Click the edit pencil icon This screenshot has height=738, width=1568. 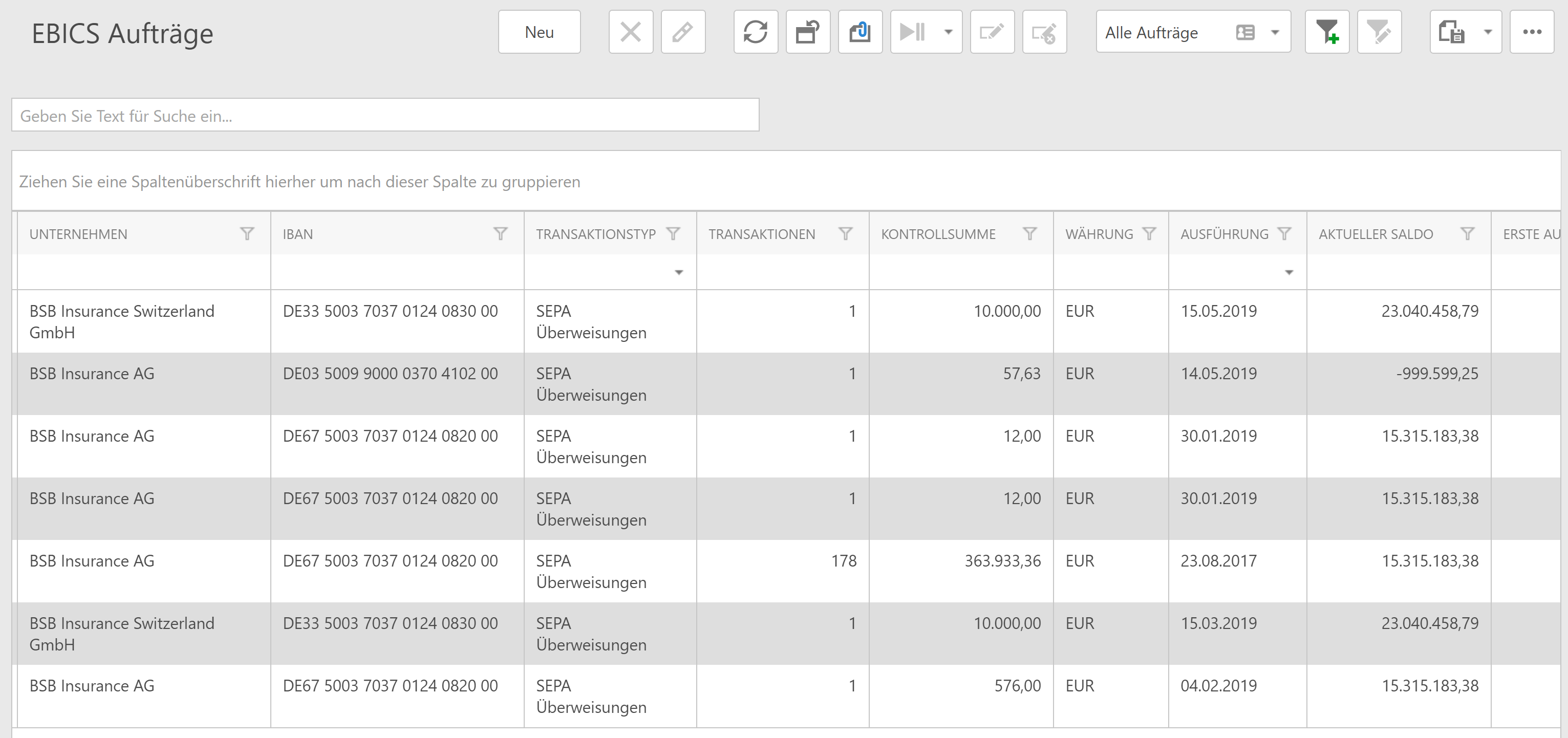[683, 32]
